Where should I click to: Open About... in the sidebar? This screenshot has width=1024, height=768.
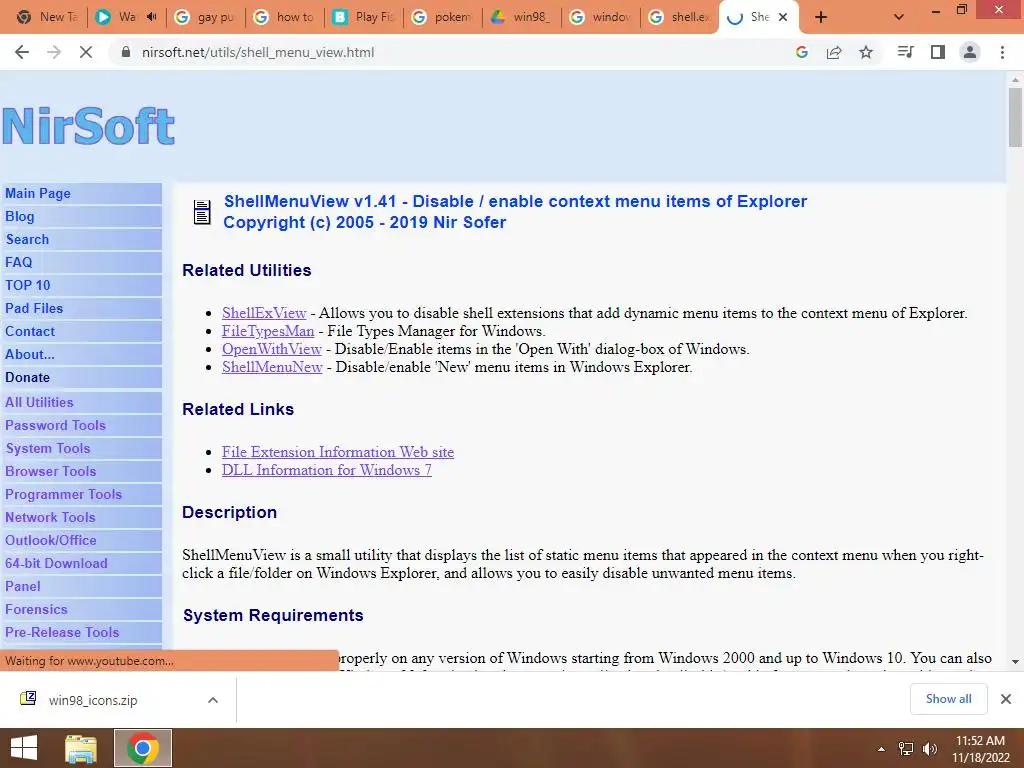81,354
